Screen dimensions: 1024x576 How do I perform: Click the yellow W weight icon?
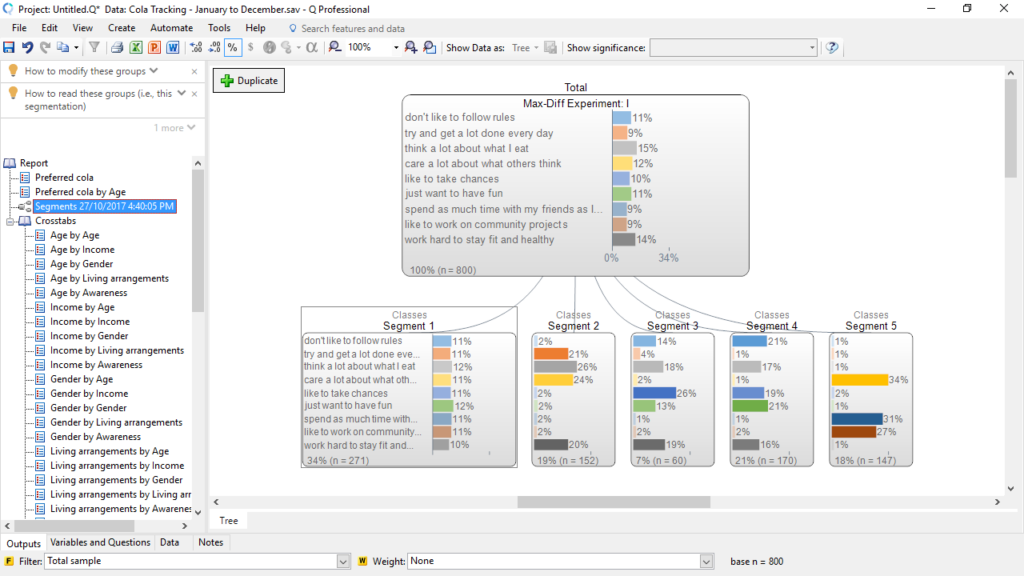pyautogui.click(x=362, y=561)
